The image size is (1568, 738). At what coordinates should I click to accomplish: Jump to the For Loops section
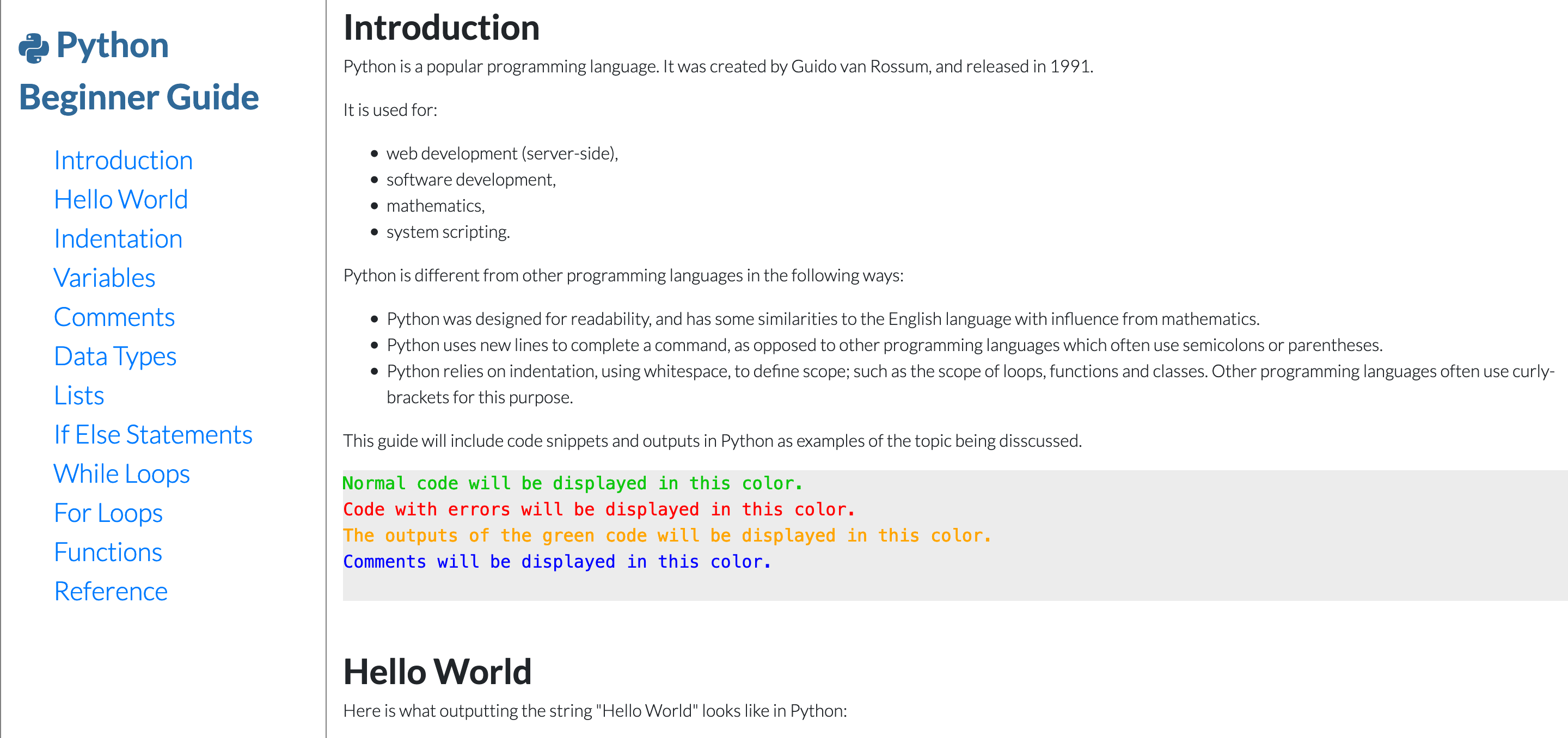[108, 513]
